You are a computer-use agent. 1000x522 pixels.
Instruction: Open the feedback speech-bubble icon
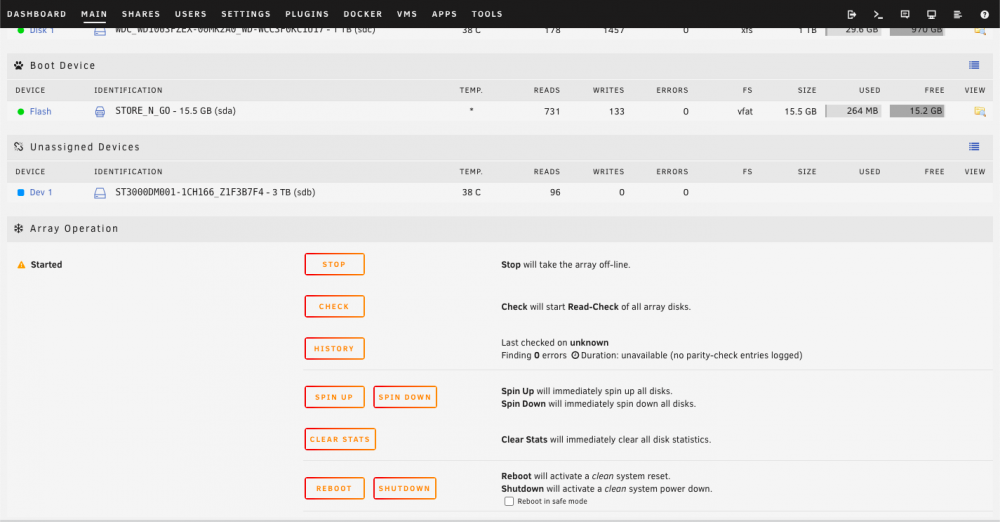click(x=905, y=14)
